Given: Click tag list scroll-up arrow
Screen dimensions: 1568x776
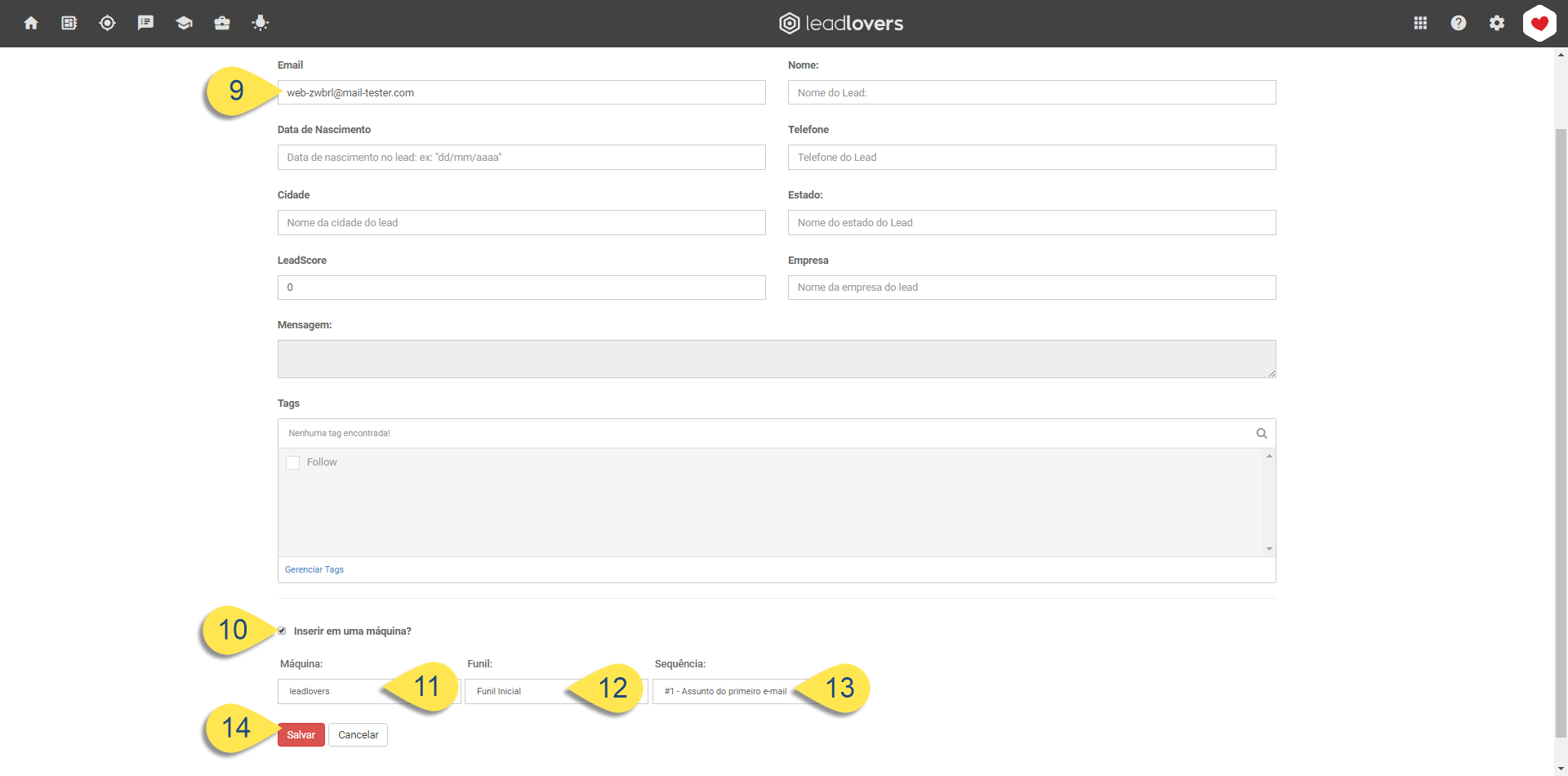Looking at the screenshot, I should pos(1269,456).
